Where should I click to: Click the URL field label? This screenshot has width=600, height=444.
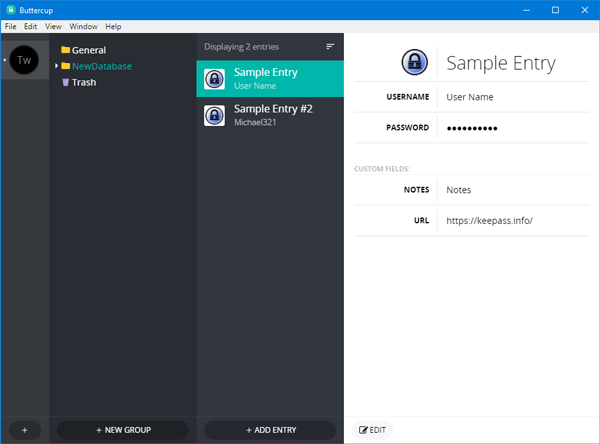[x=421, y=220]
